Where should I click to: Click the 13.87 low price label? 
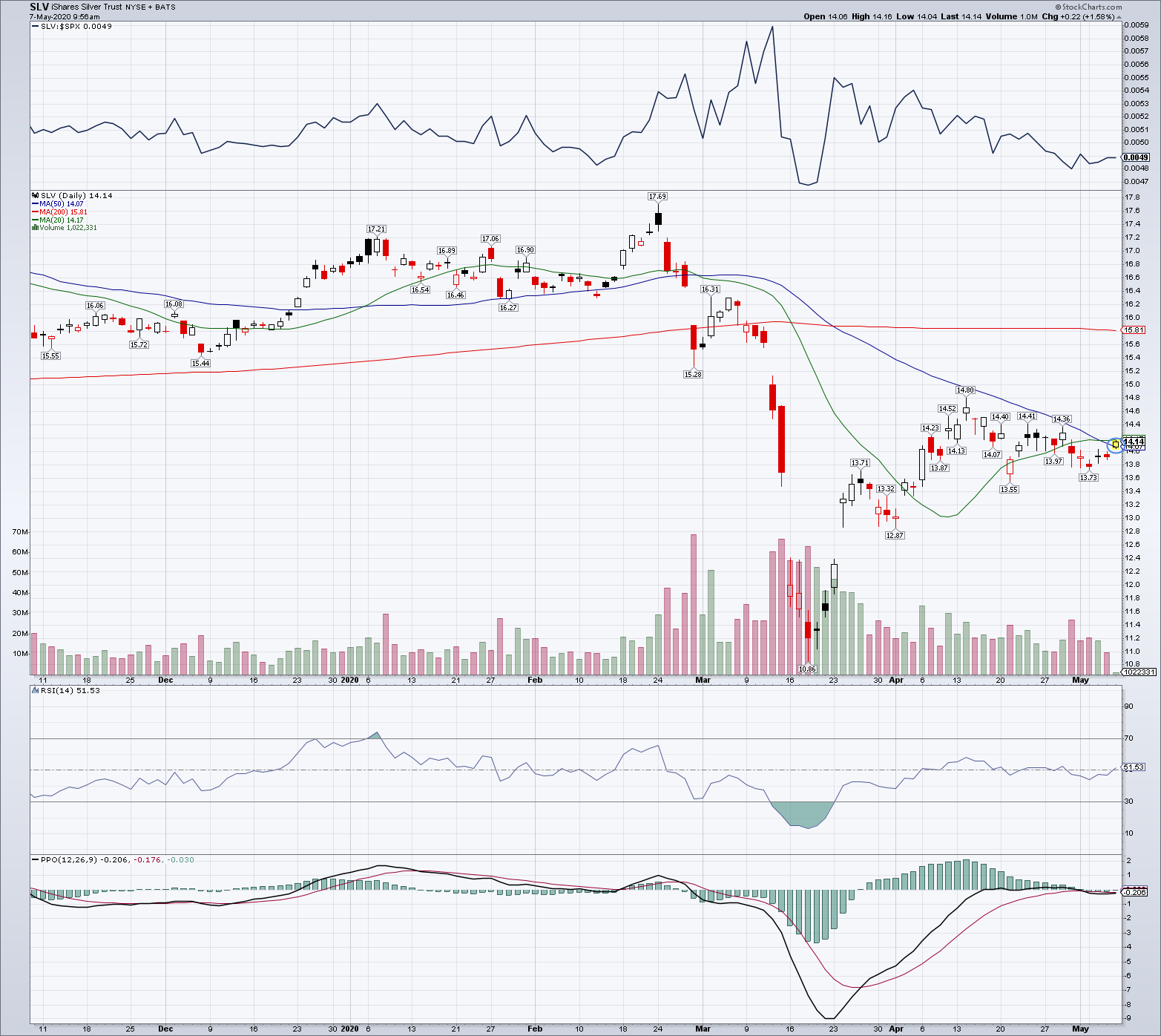point(939,468)
